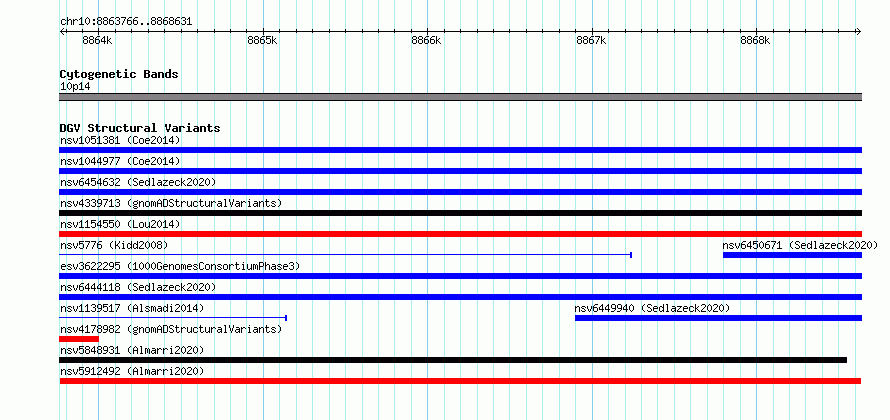Click the blue bar under nsv6454632

pyautogui.click(x=460, y=192)
